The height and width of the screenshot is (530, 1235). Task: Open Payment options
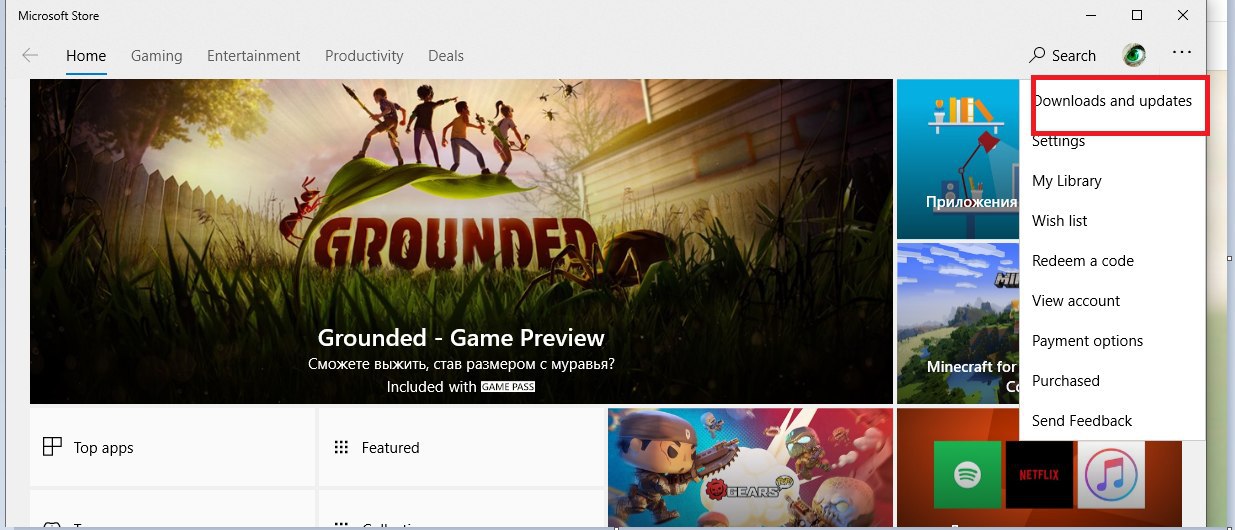1112,341
